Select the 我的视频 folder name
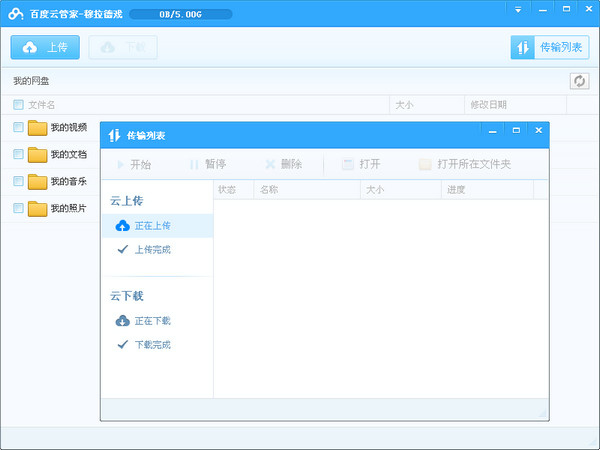The height and width of the screenshot is (450, 600). (x=69, y=127)
